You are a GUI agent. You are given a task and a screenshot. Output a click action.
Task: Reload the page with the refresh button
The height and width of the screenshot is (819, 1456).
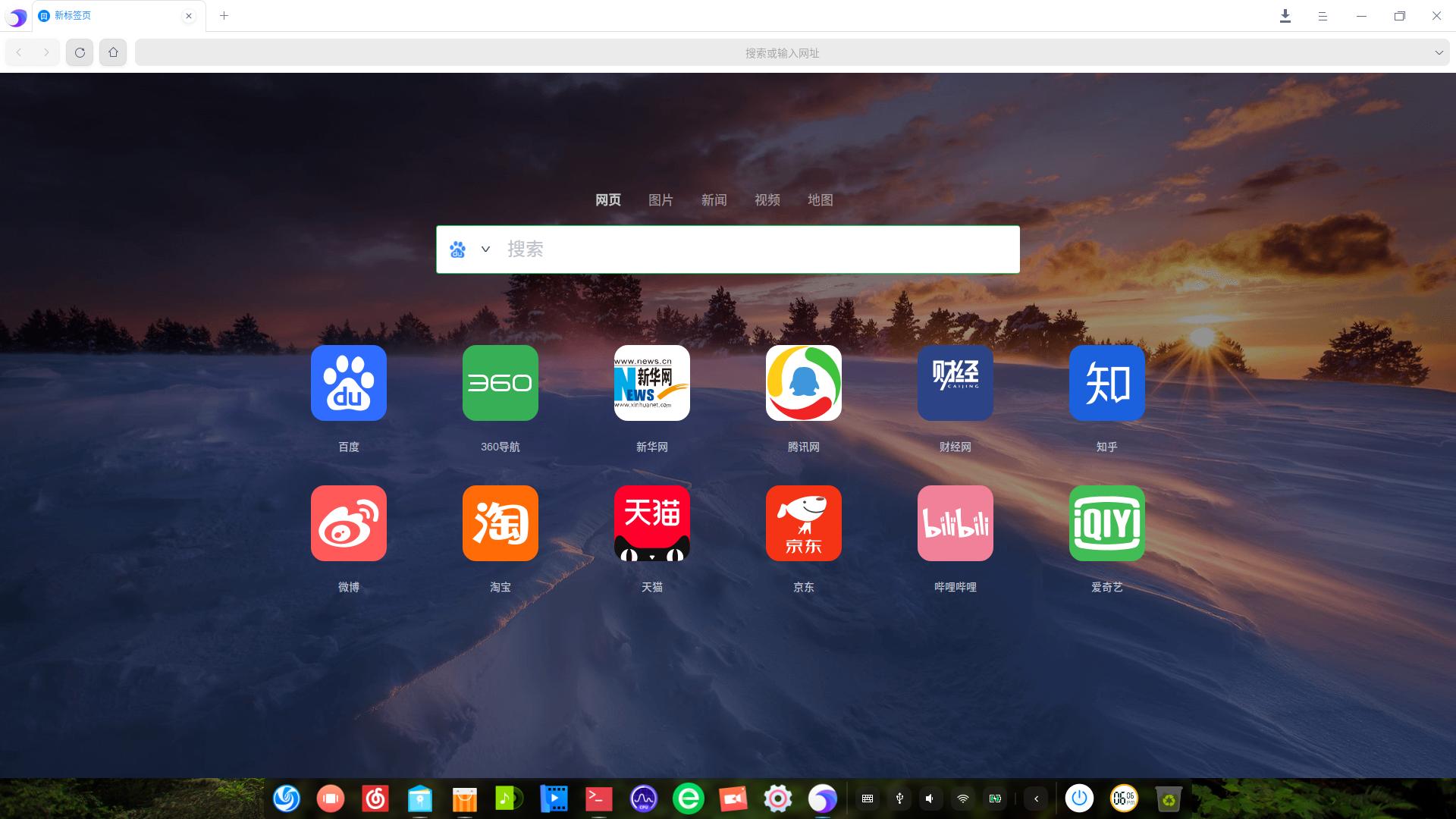[80, 52]
